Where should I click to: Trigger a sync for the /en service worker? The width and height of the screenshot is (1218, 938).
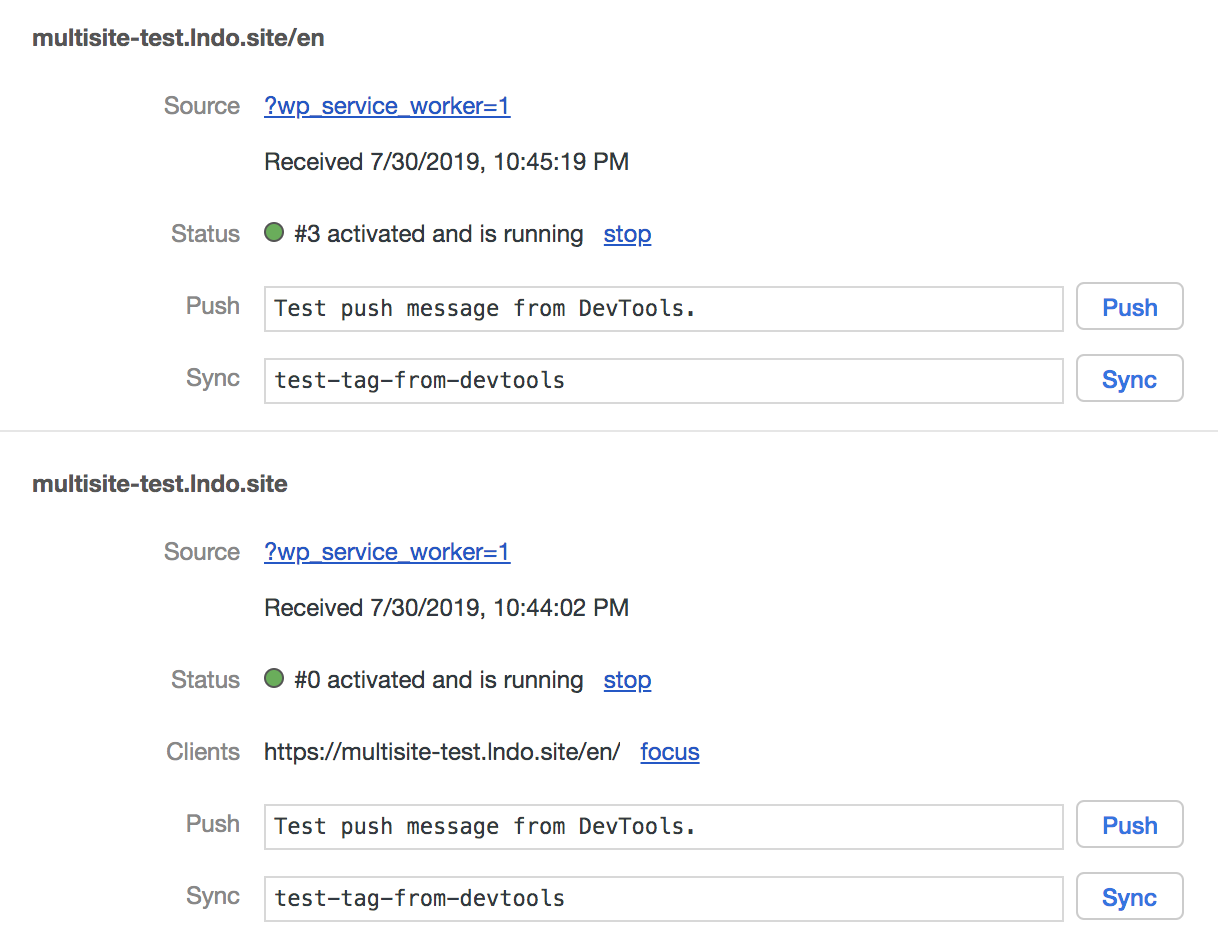pos(1129,379)
